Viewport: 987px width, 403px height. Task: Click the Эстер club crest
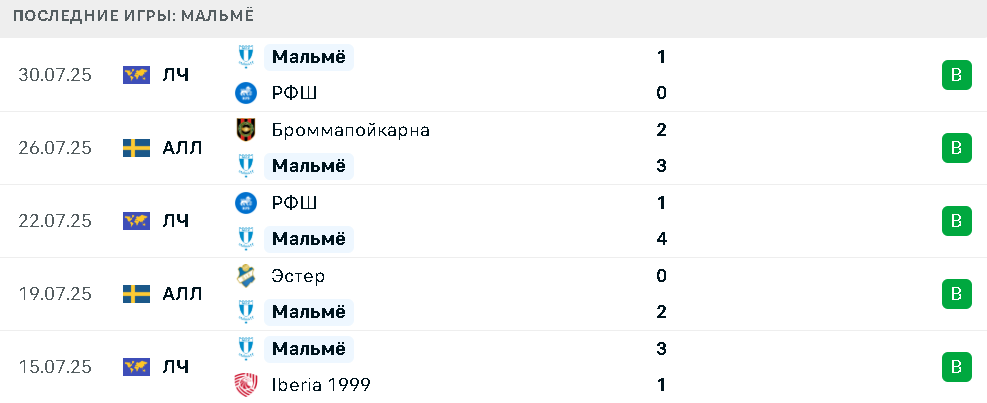pos(245,276)
